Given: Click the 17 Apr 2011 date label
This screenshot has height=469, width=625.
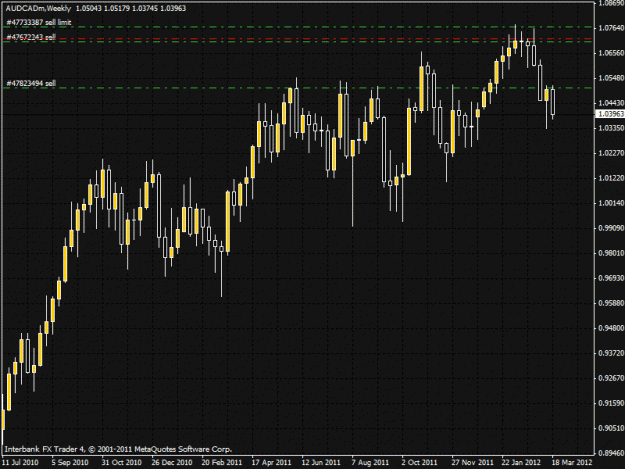Looking at the screenshot, I should (x=271, y=462).
